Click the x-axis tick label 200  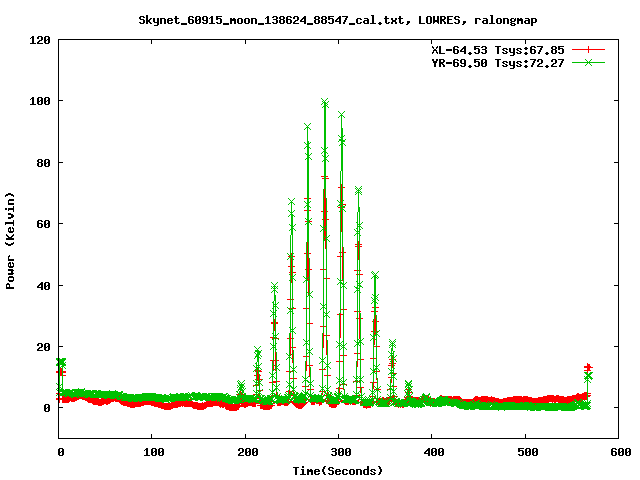point(248,452)
